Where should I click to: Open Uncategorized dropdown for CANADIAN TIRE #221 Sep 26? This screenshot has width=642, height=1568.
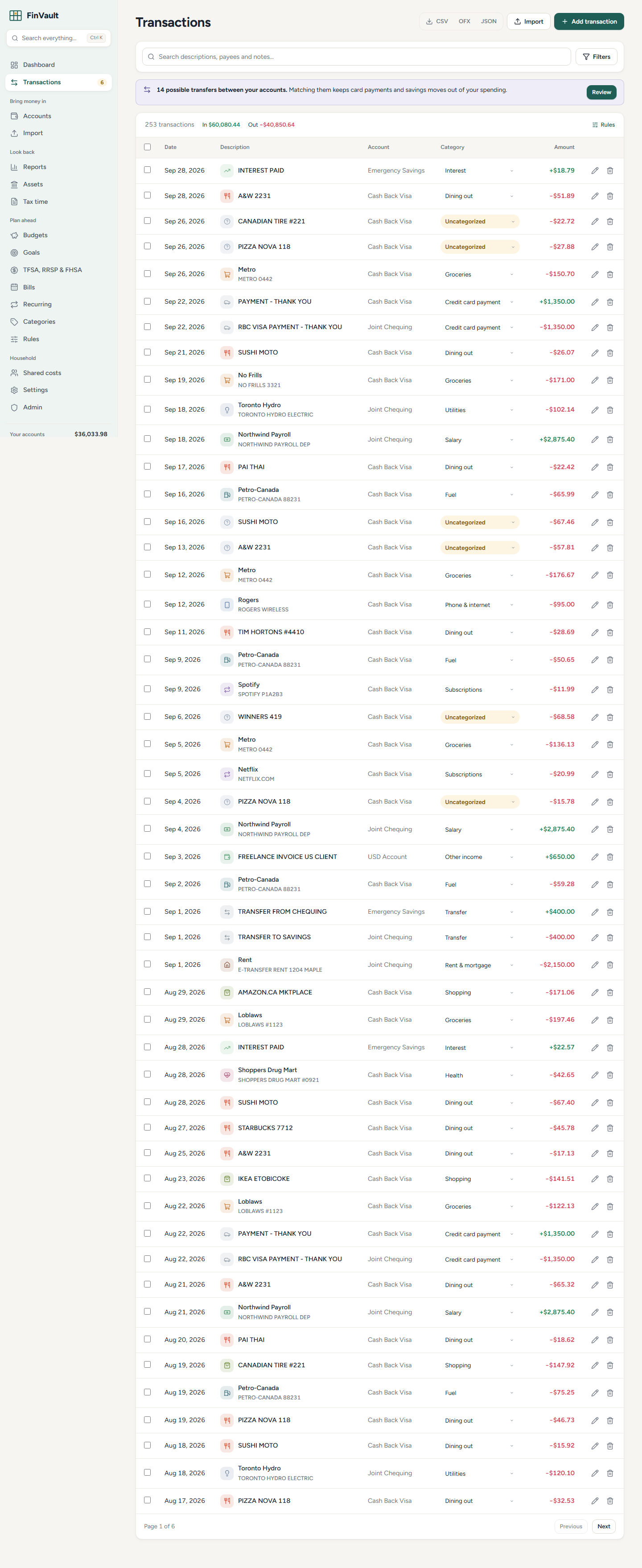coord(480,222)
